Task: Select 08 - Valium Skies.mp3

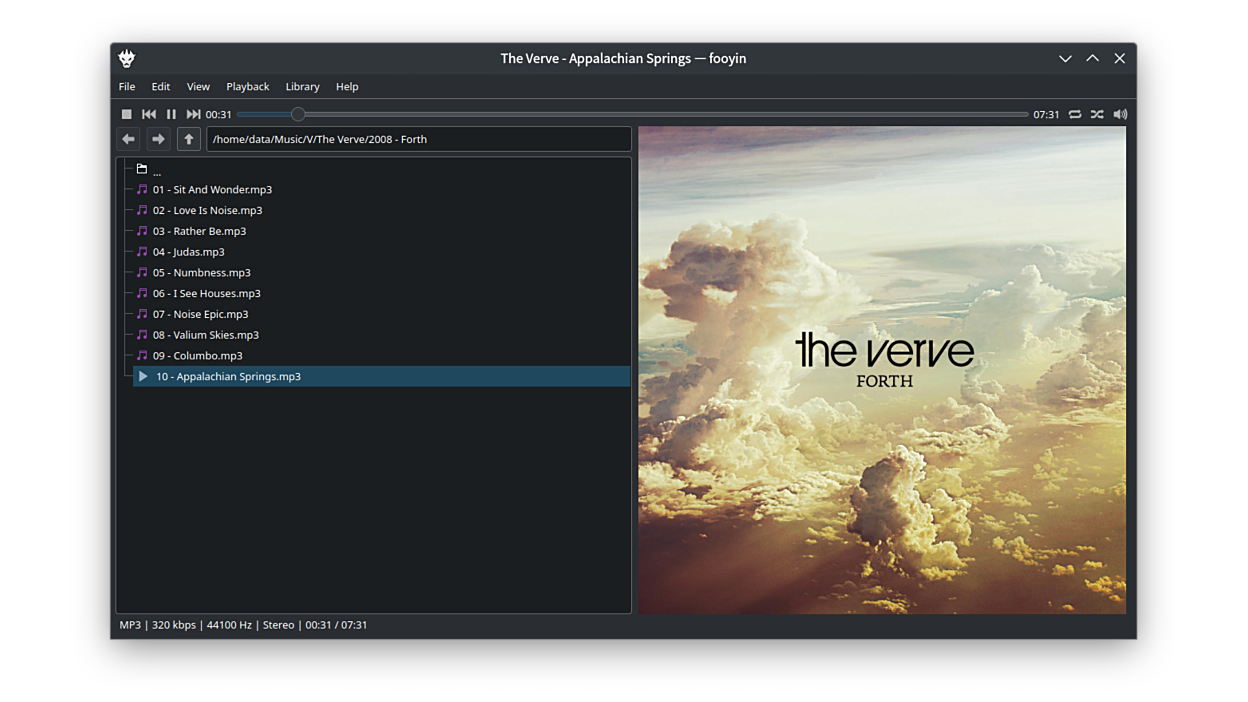Action: 205,335
